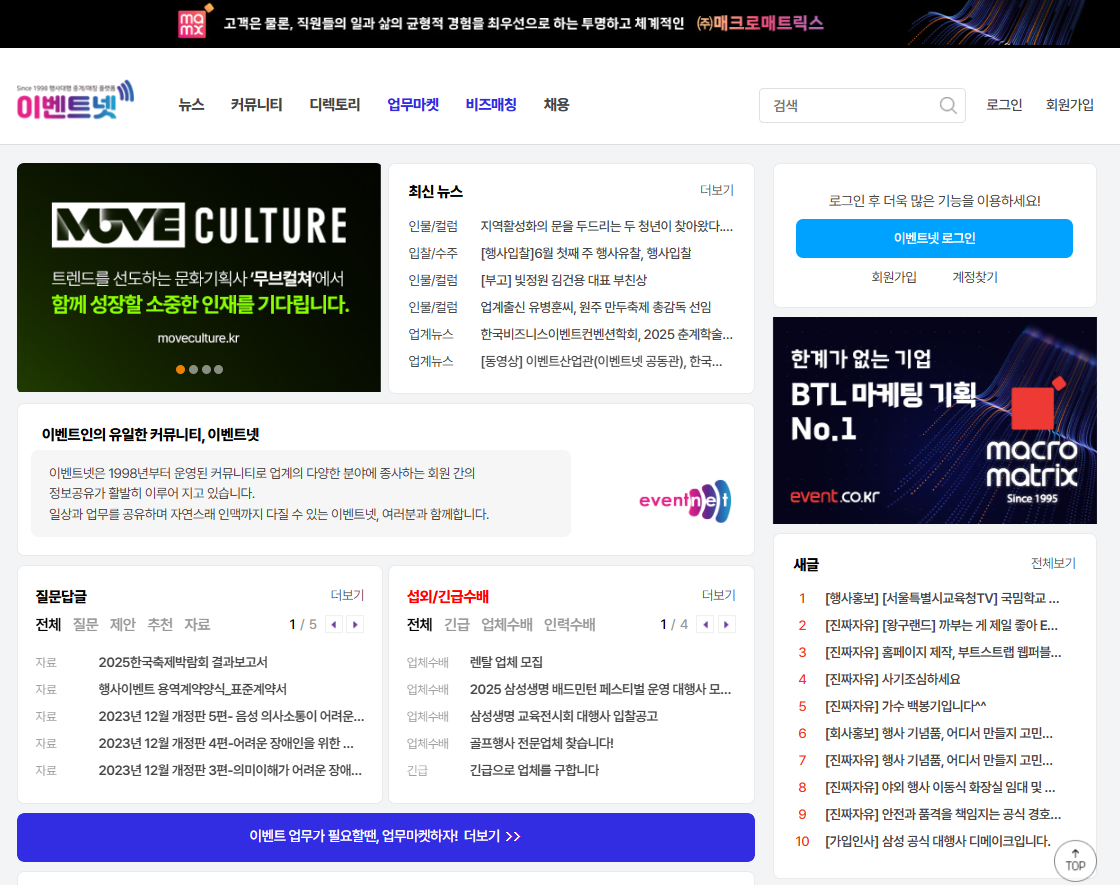Image resolution: width=1120 pixels, height=885 pixels.
Task: Open post 2025 삼성생명 배드민턴 페스티벌
Action: click(x=600, y=689)
